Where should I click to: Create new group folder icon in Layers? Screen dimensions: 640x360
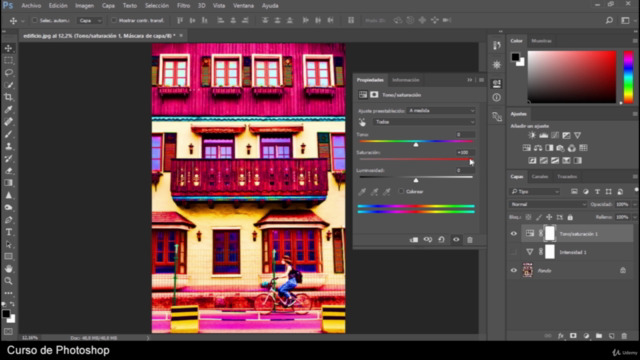[599, 336]
